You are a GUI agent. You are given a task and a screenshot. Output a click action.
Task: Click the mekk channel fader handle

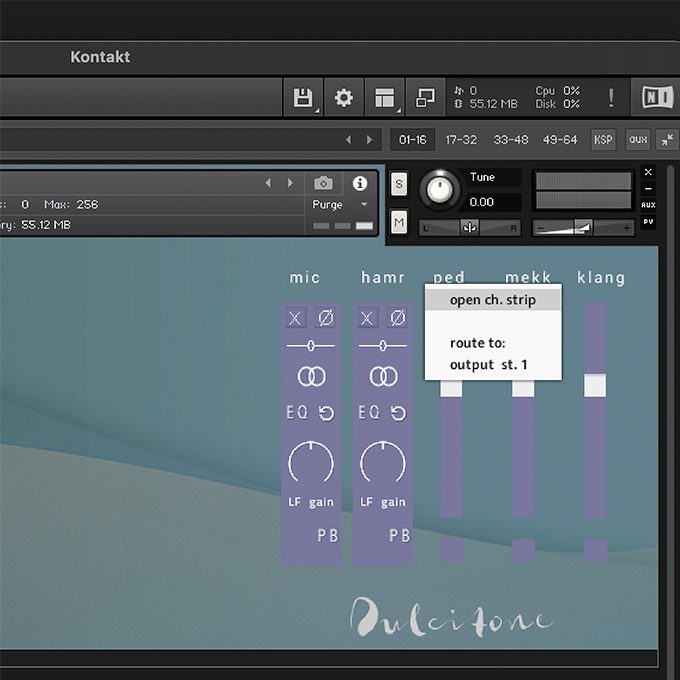(523, 389)
